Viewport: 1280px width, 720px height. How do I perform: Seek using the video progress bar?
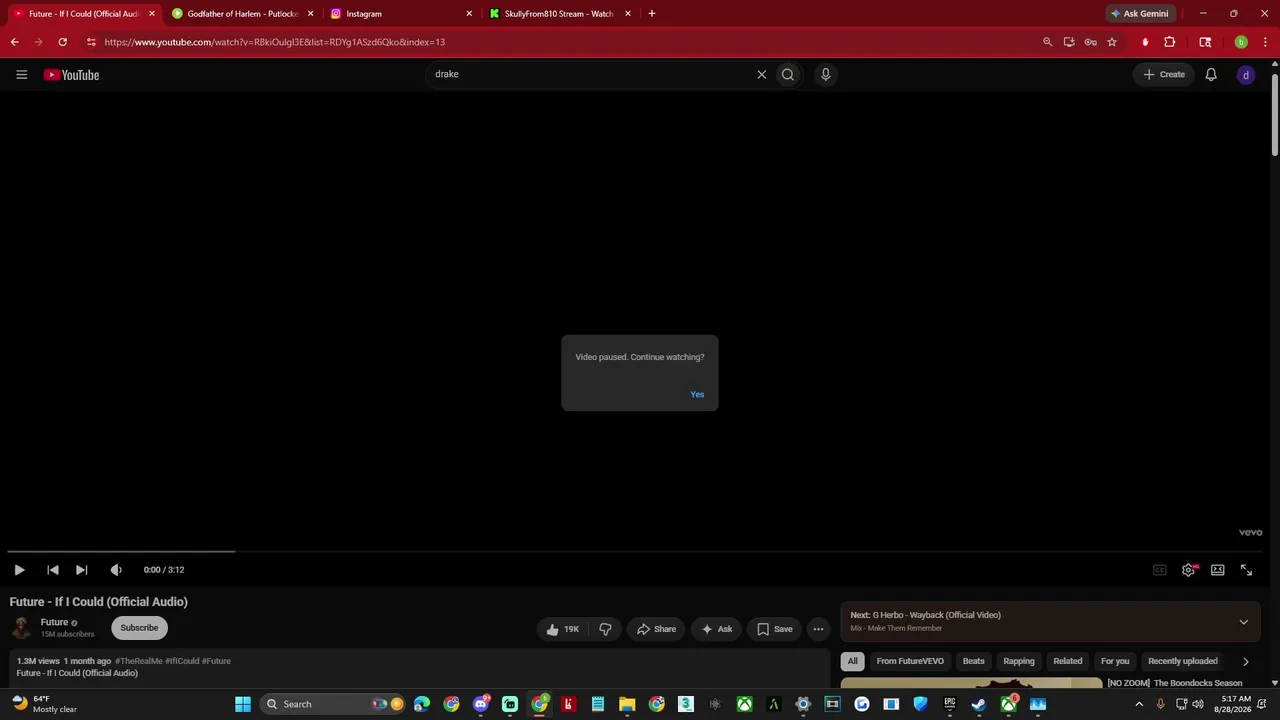636,551
